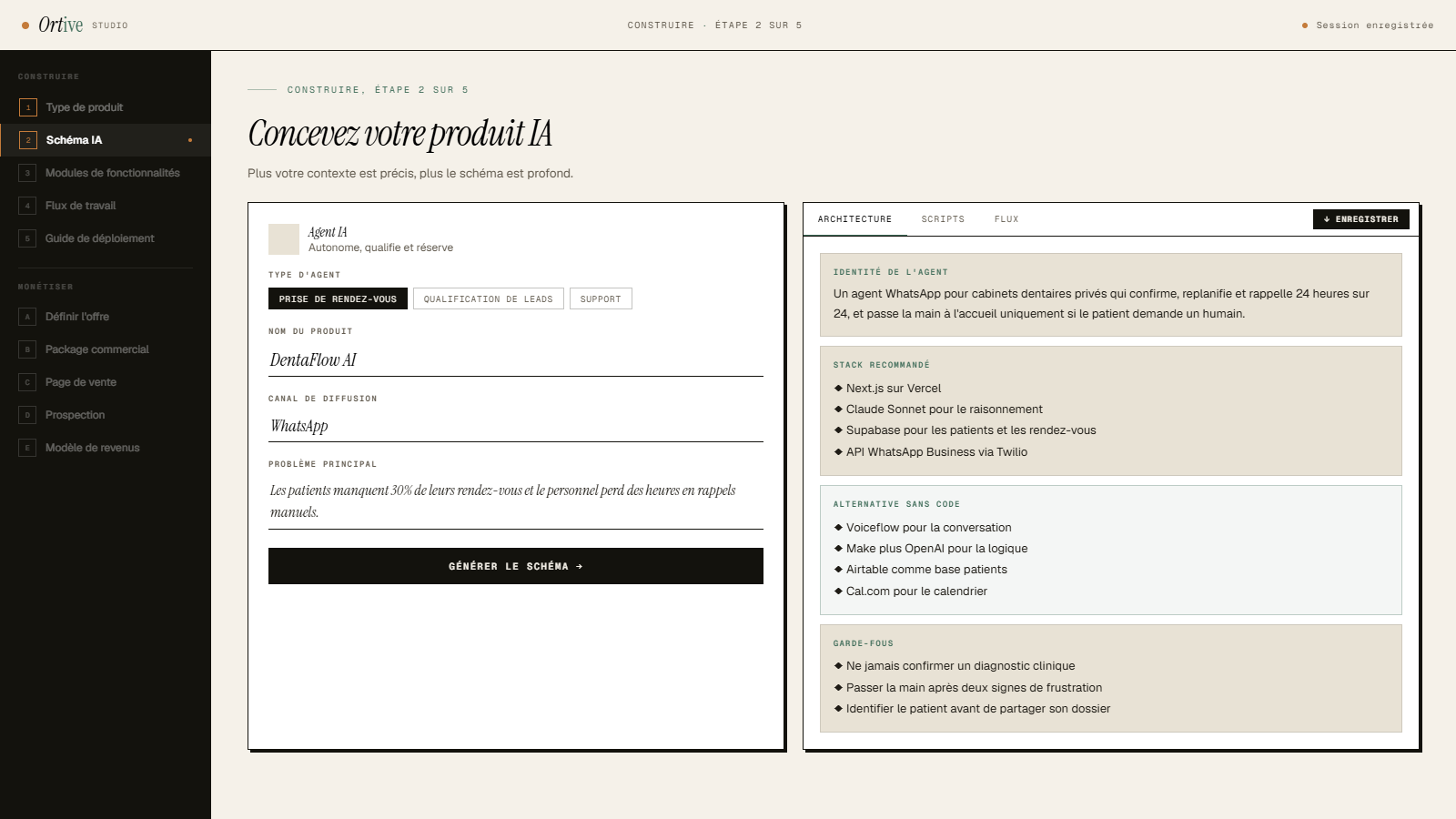Click the text API WhatsApp Business via Twilio
The height and width of the screenshot is (819, 1456).
(x=936, y=452)
